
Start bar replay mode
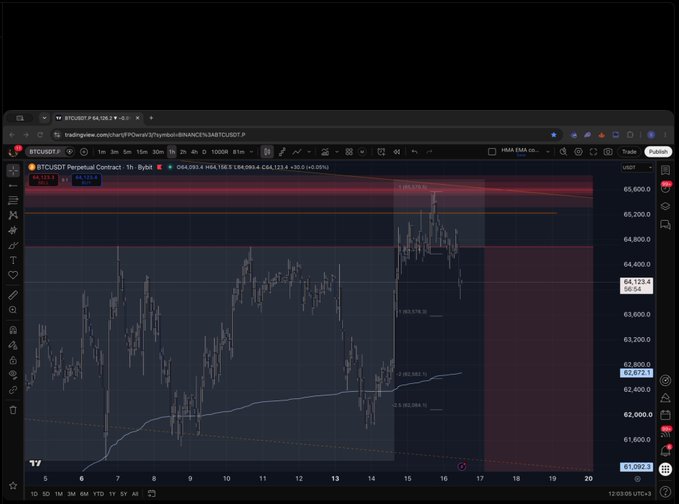[396, 152]
